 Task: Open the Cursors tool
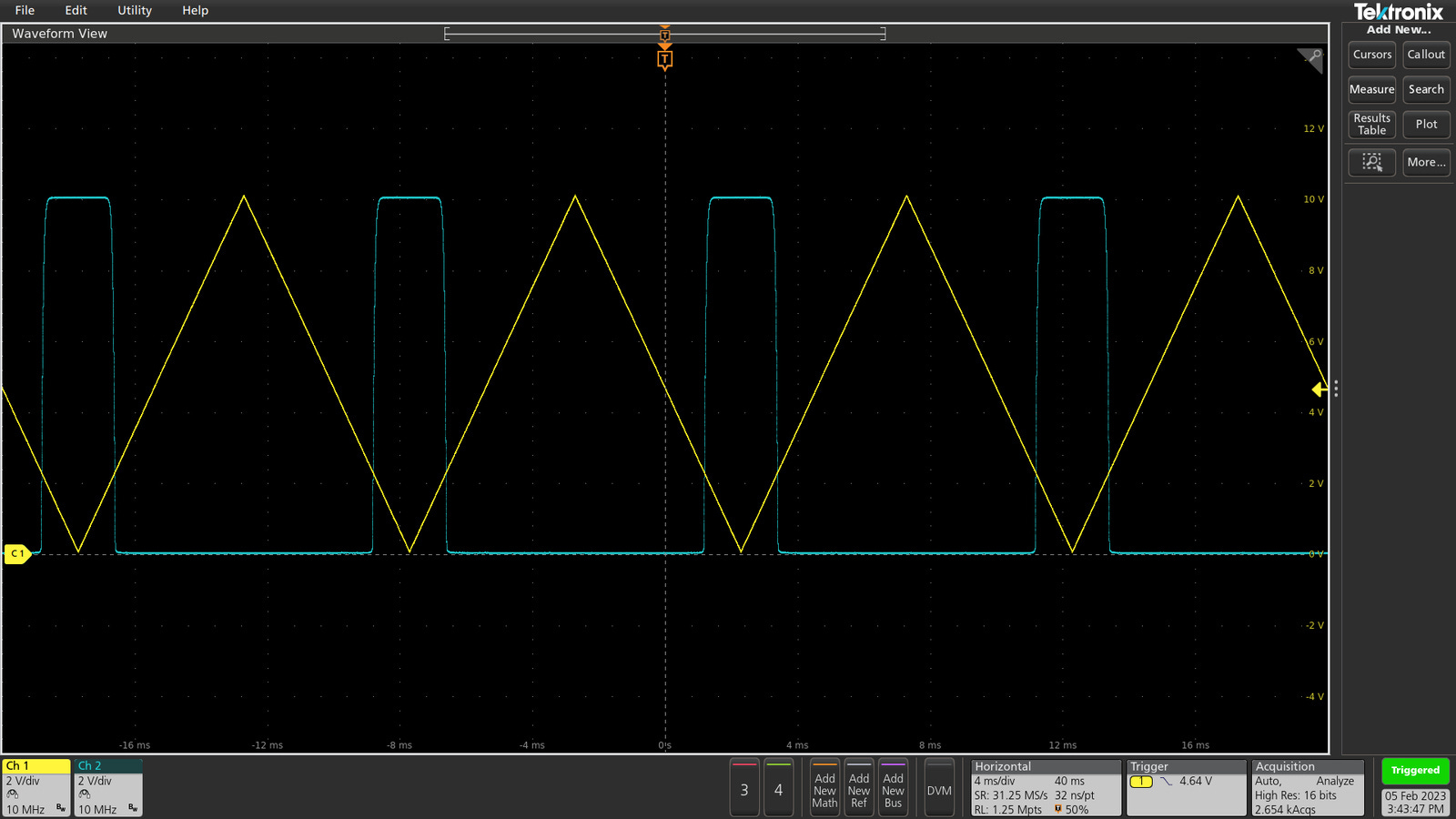(1371, 55)
